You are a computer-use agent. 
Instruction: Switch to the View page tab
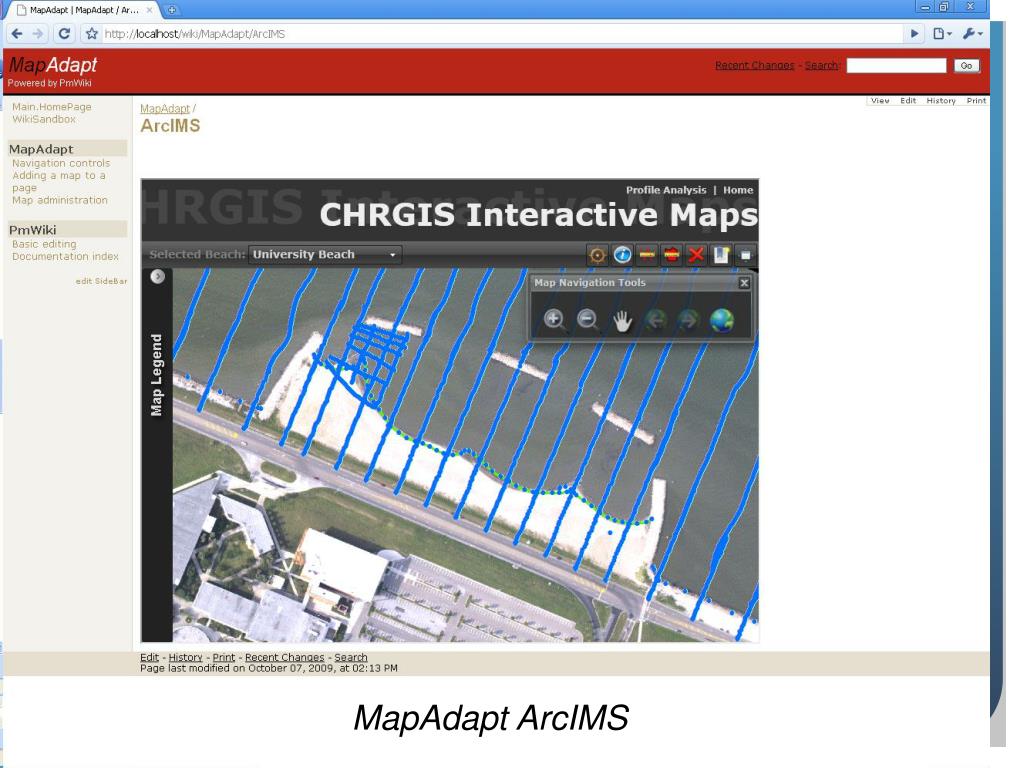coord(880,101)
